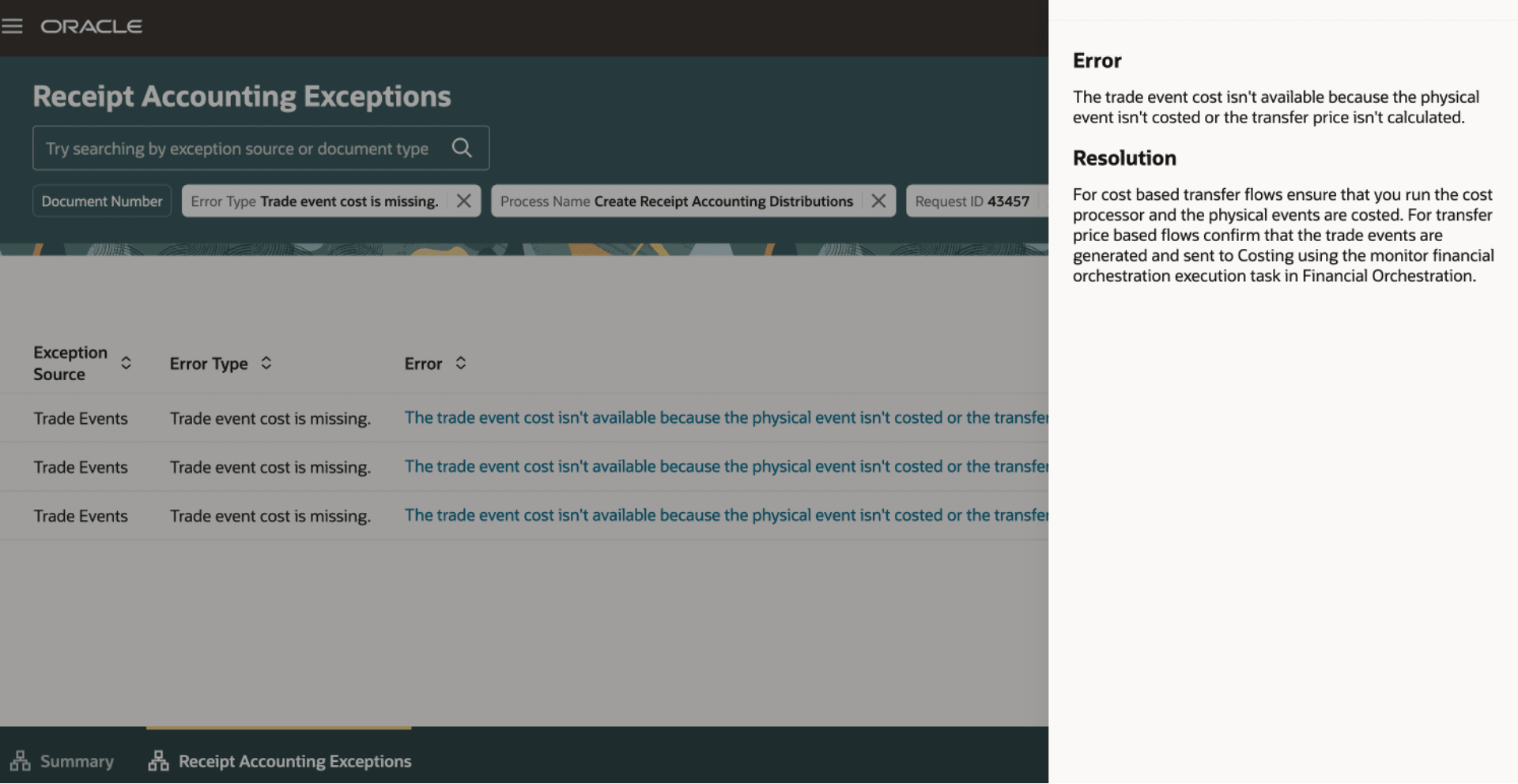Image resolution: width=1518 pixels, height=784 pixels.
Task: Click the search magnifier icon
Action: click(x=462, y=148)
